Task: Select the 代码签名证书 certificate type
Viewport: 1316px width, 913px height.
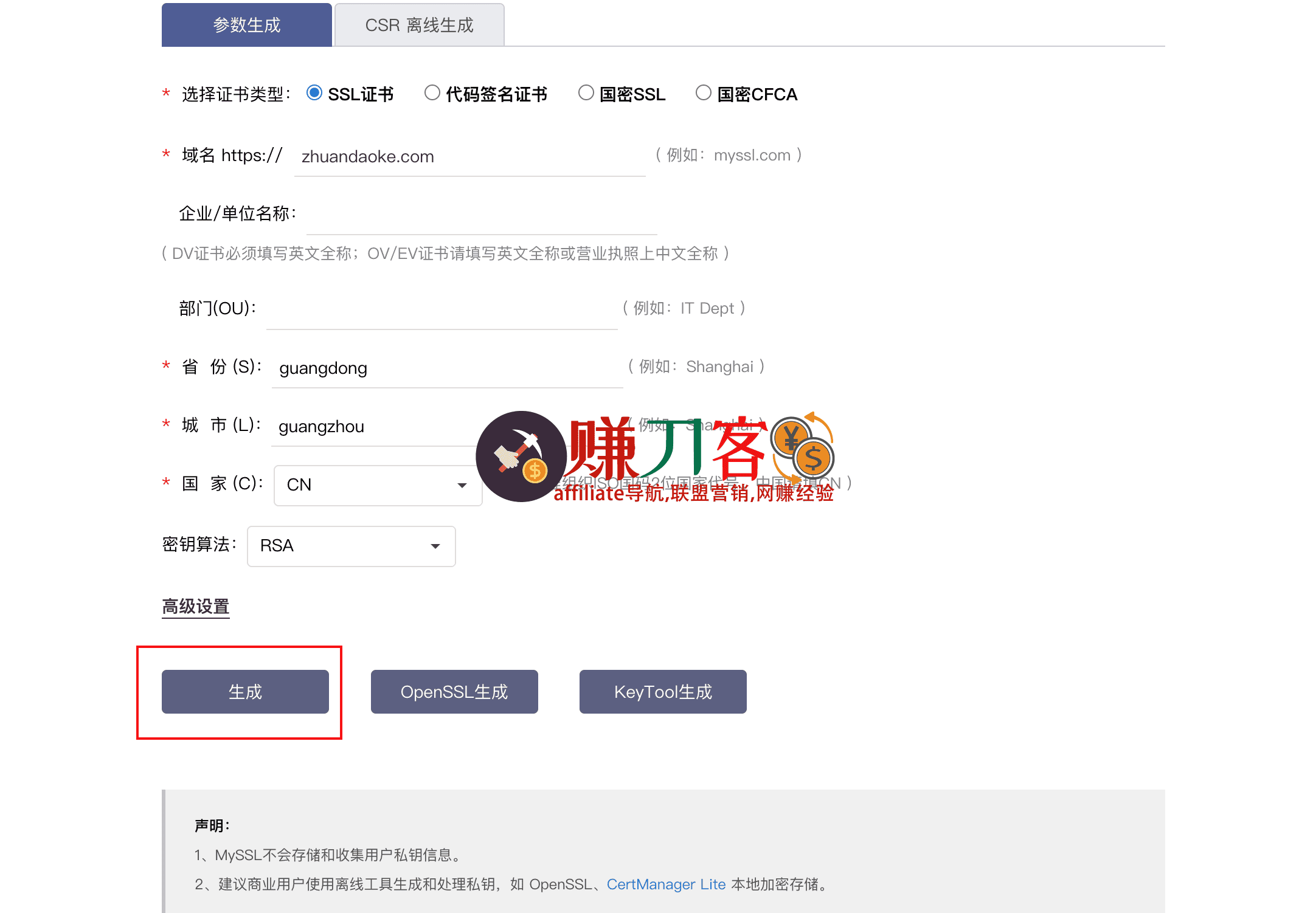Action: point(432,92)
